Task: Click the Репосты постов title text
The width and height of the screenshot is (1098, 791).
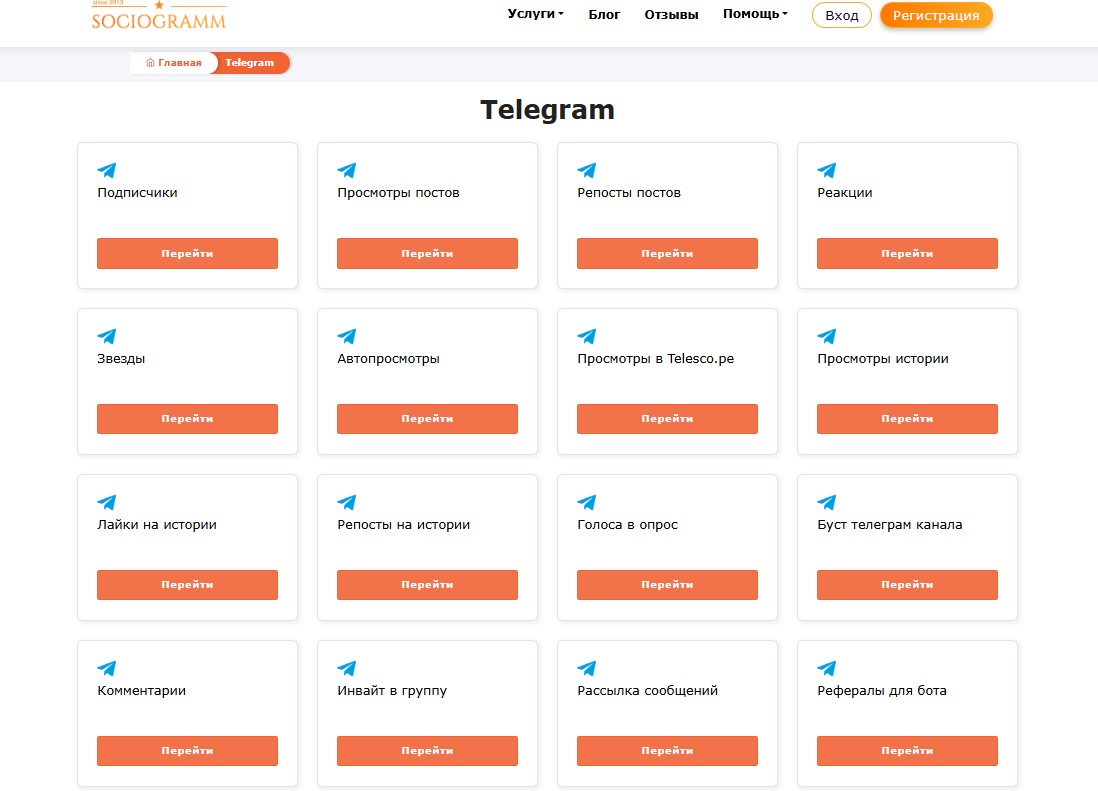Action: pyautogui.click(x=629, y=192)
